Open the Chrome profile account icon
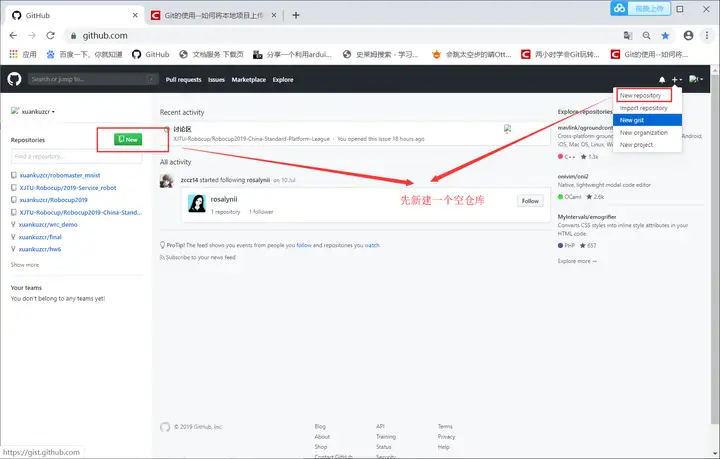The width and height of the screenshot is (720, 459). click(x=688, y=35)
